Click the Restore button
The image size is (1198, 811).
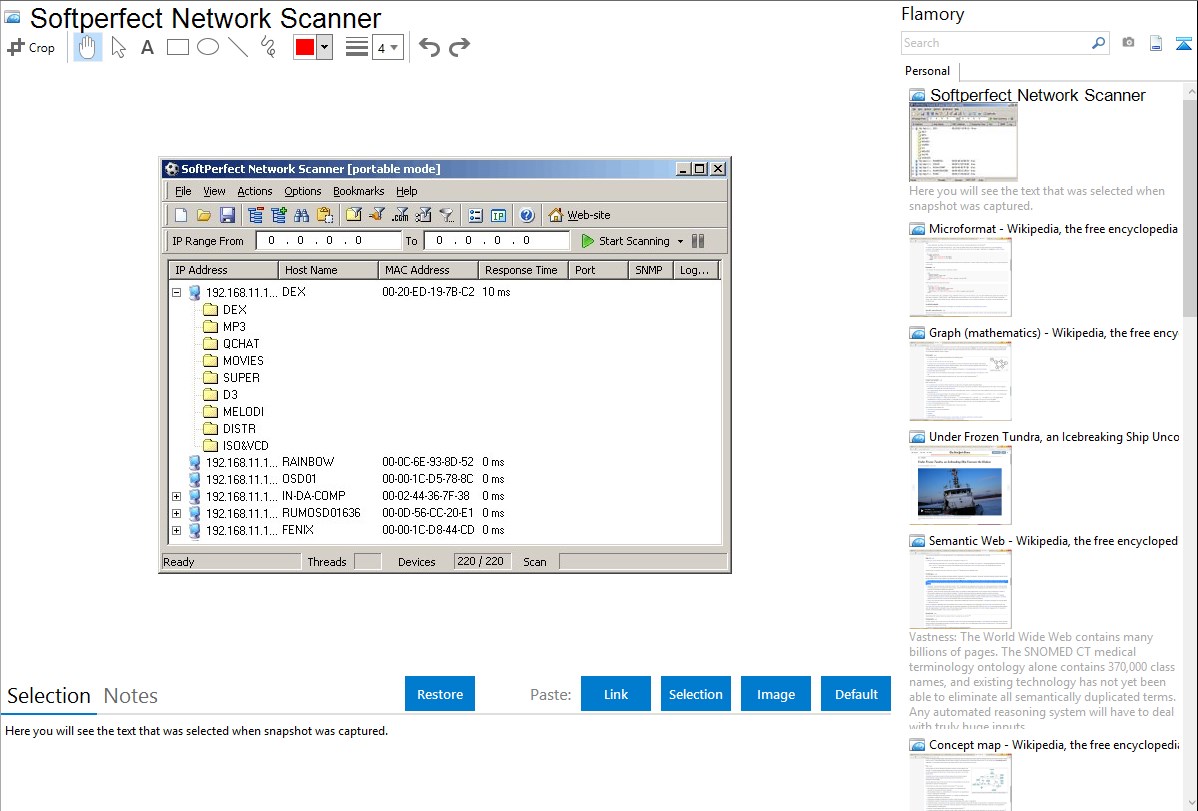[440, 694]
